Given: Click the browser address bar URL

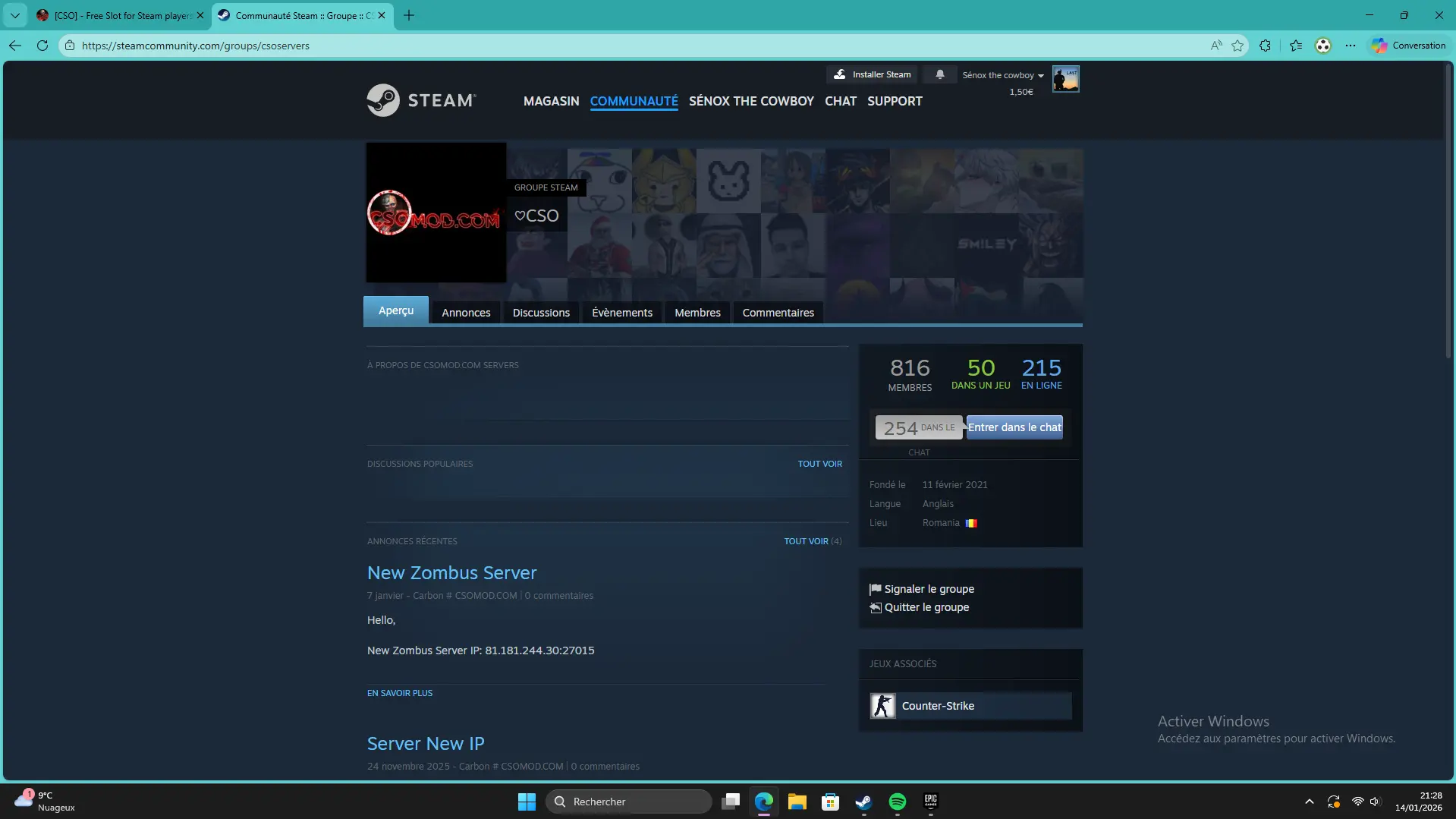Looking at the screenshot, I should point(196,46).
